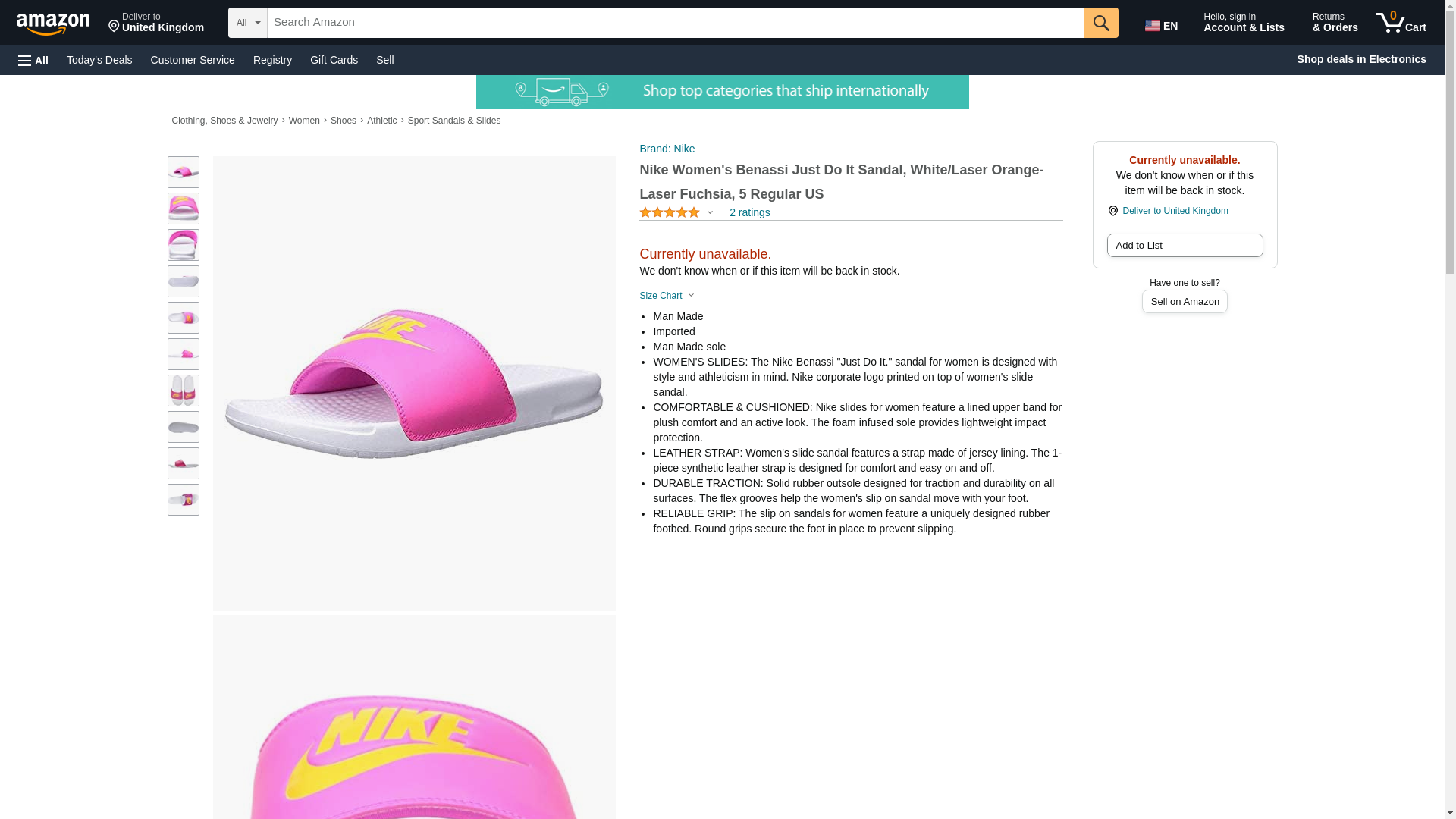Expand the Size Chart dropdown
The height and width of the screenshot is (819, 1456).
point(667,296)
